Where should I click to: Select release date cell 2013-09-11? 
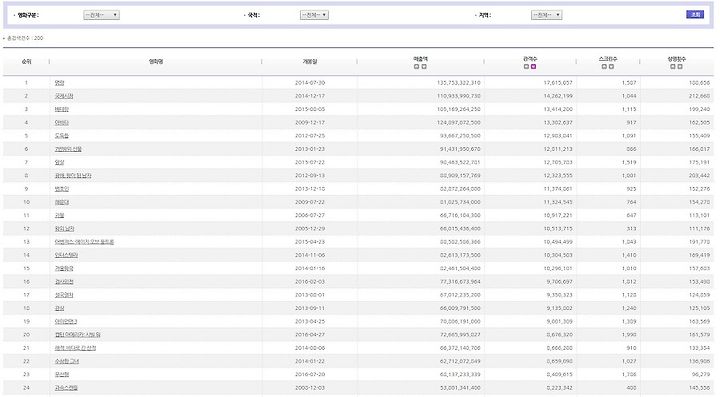[x=310, y=309]
